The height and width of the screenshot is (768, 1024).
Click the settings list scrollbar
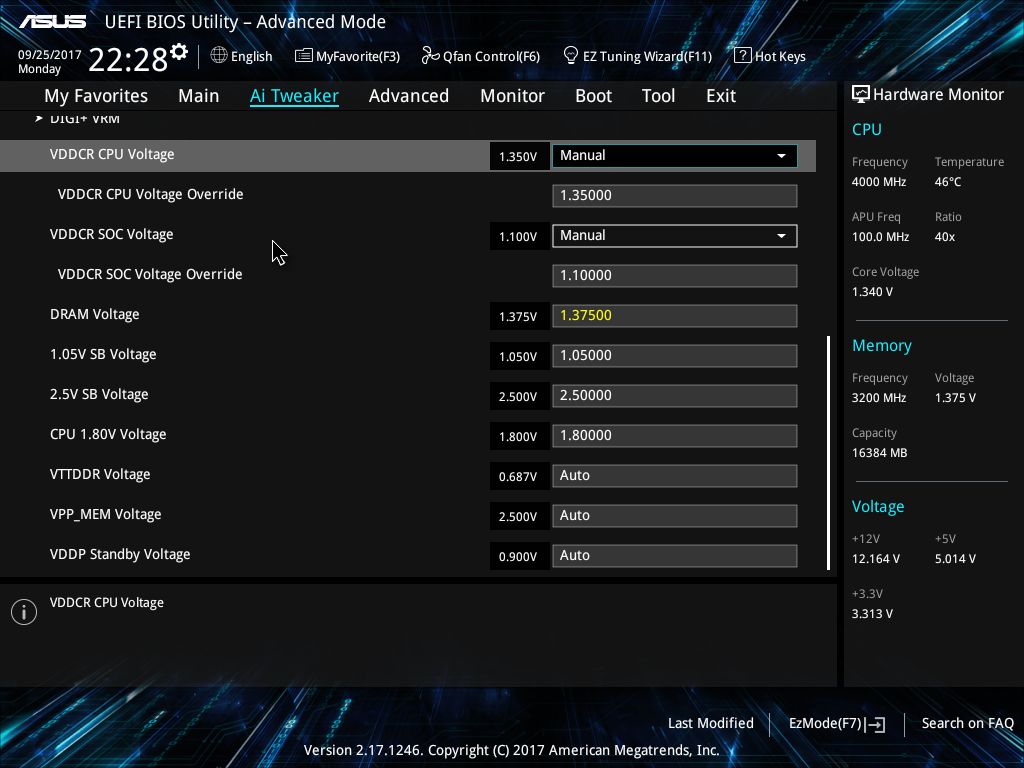coord(828,453)
